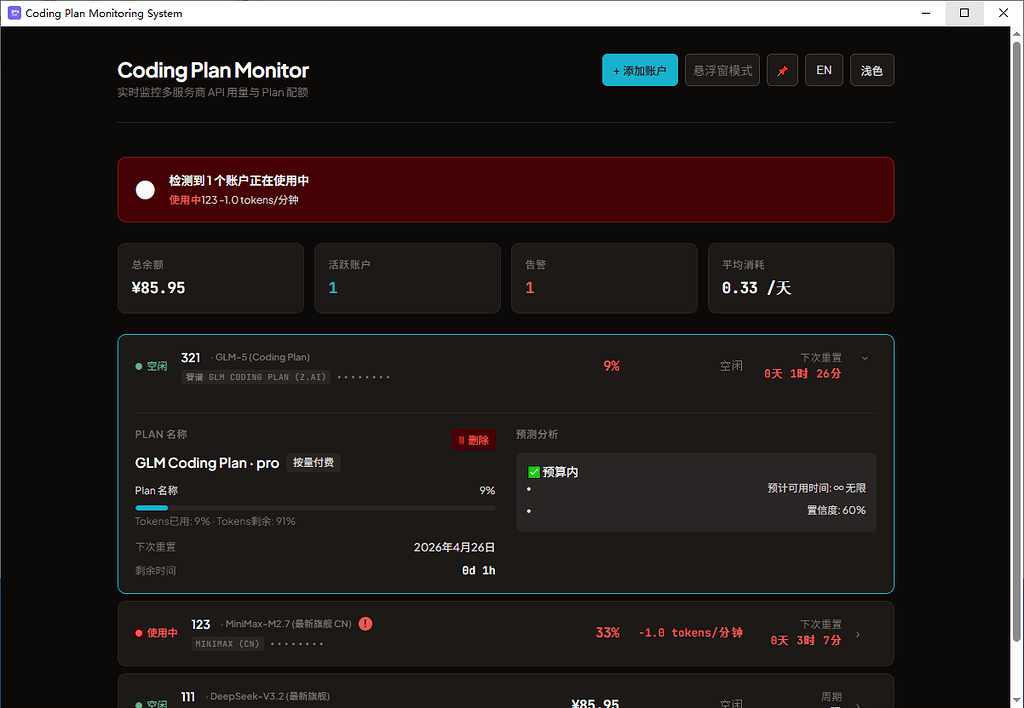
Task: Switch to 悬浮窗模式 floating window mode
Action: pyautogui.click(x=722, y=70)
